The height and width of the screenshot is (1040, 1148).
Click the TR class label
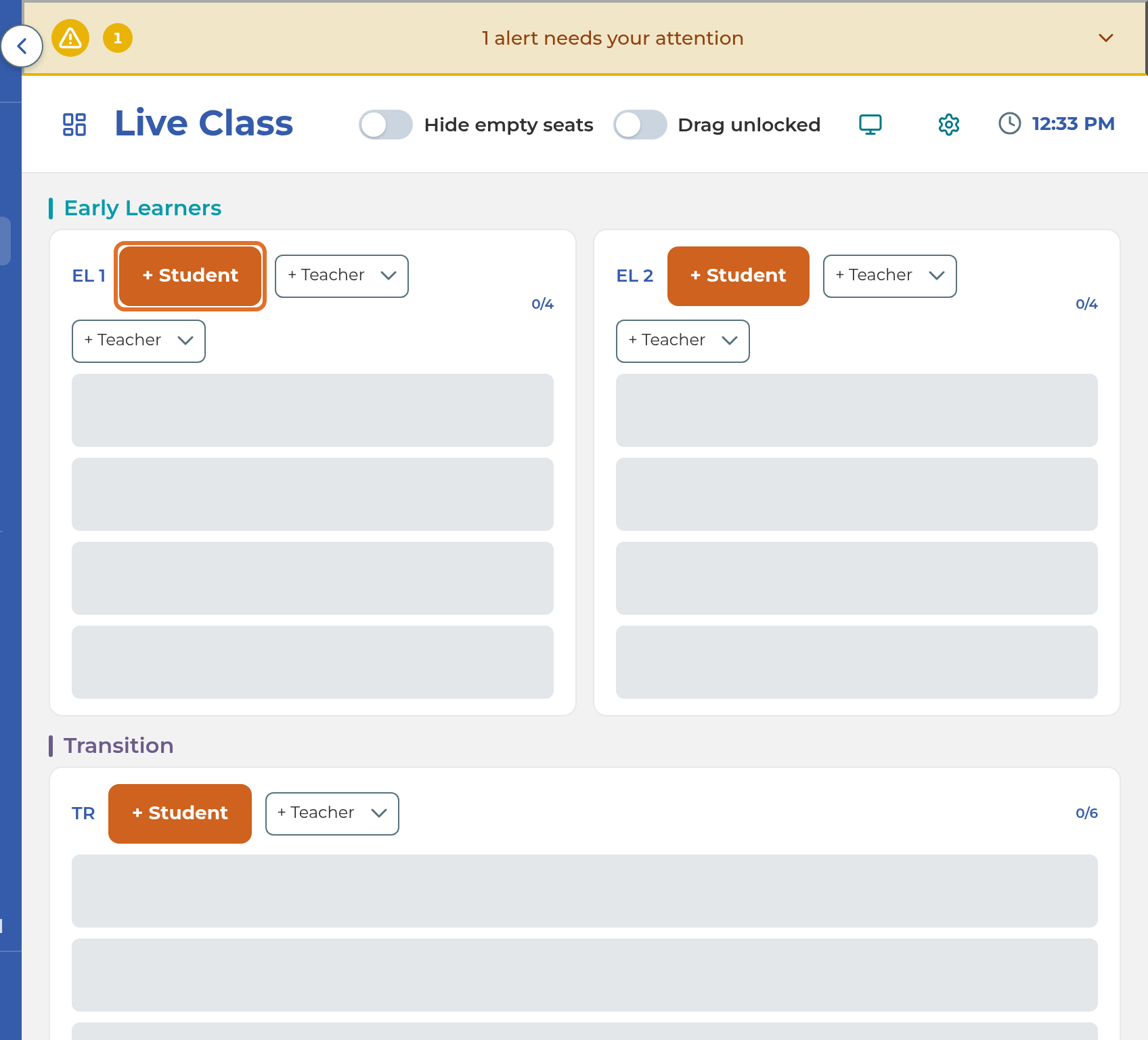(83, 813)
